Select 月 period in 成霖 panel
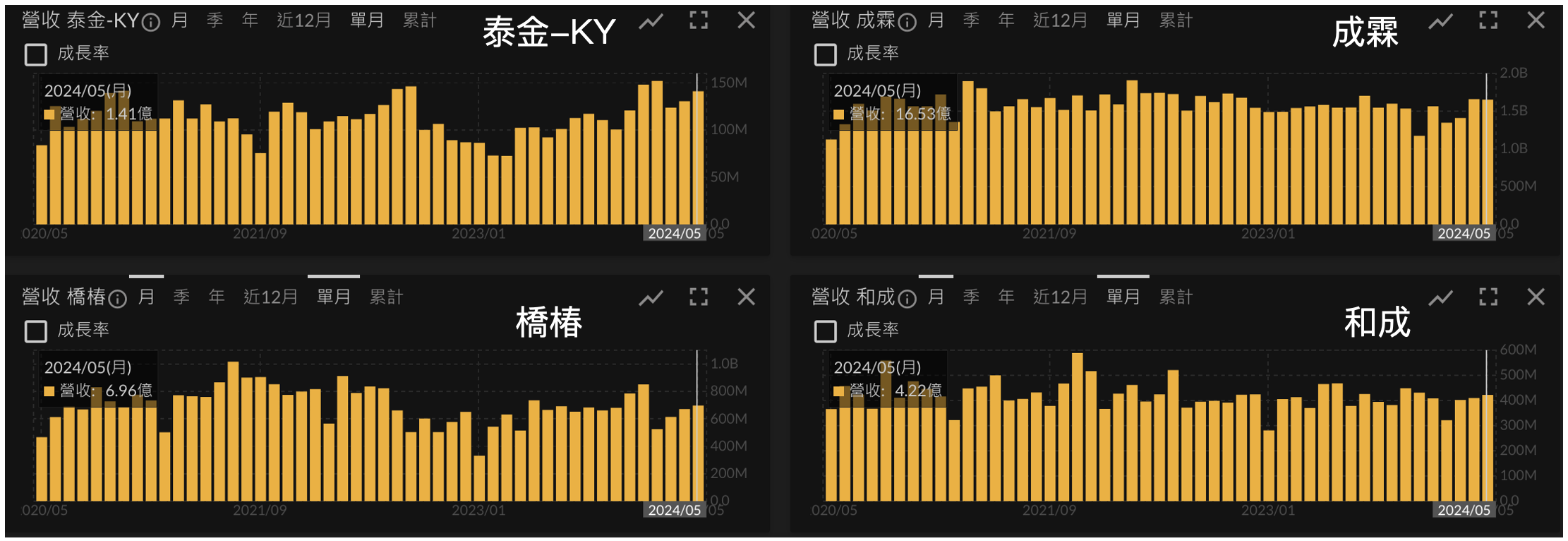1568x541 pixels. tap(936, 20)
